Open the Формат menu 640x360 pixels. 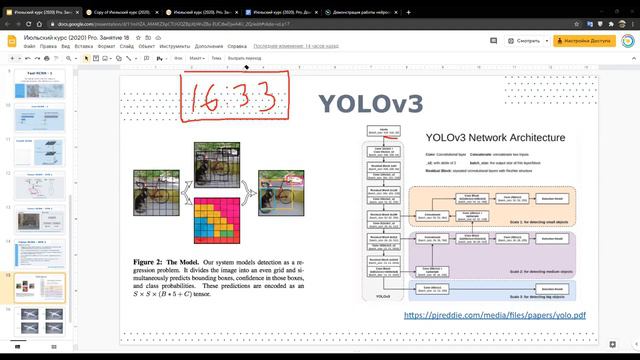tap(107, 47)
